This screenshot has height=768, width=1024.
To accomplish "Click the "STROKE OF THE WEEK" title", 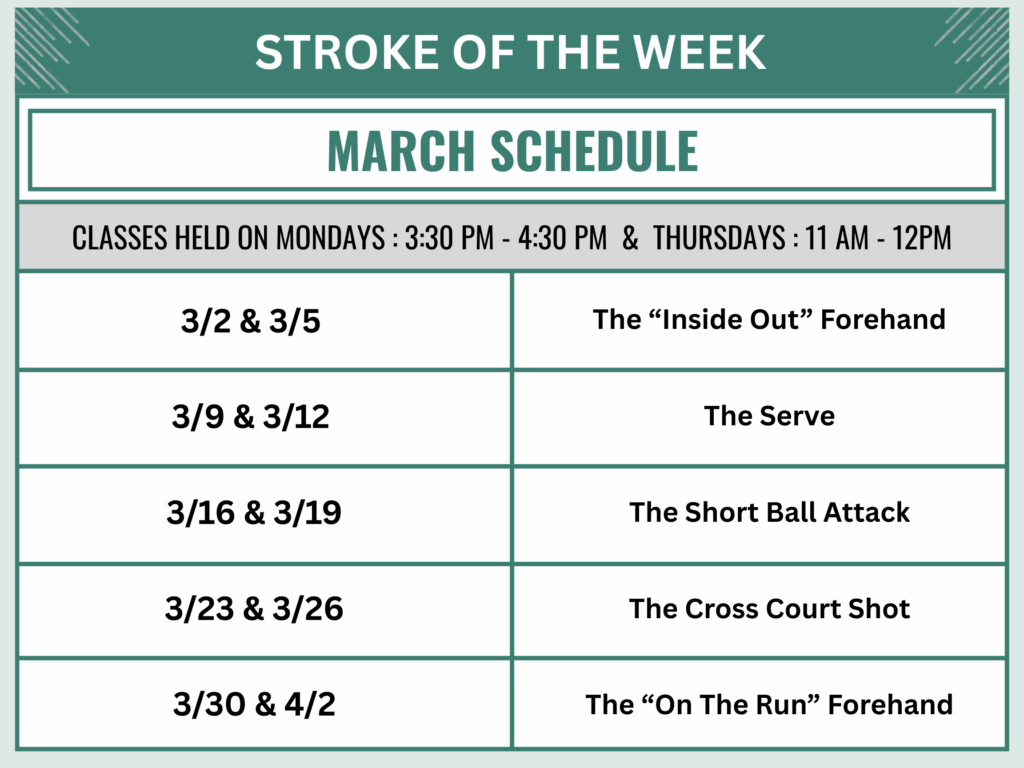I will 511,51.
